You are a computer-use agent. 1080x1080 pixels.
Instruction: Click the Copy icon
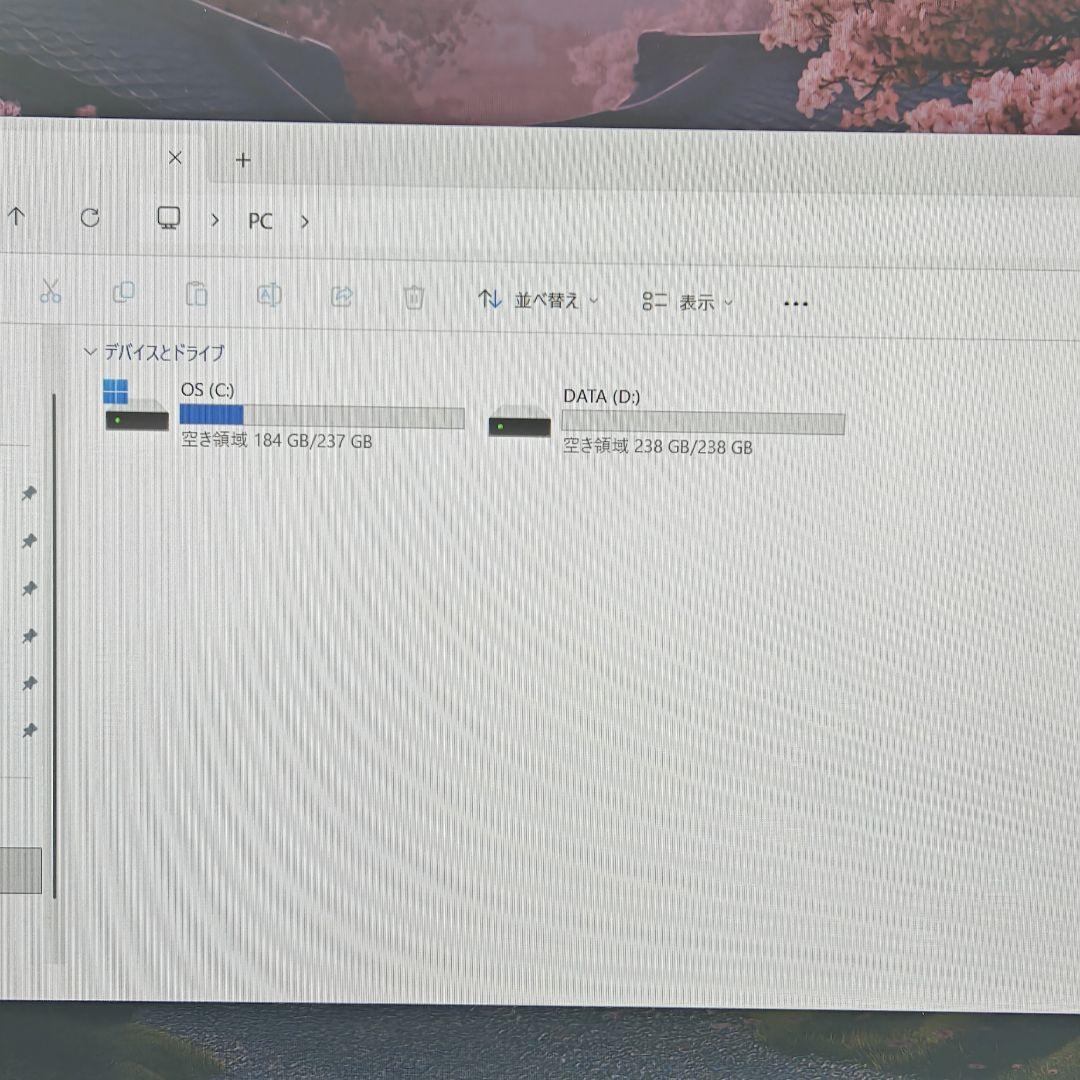tap(124, 292)
